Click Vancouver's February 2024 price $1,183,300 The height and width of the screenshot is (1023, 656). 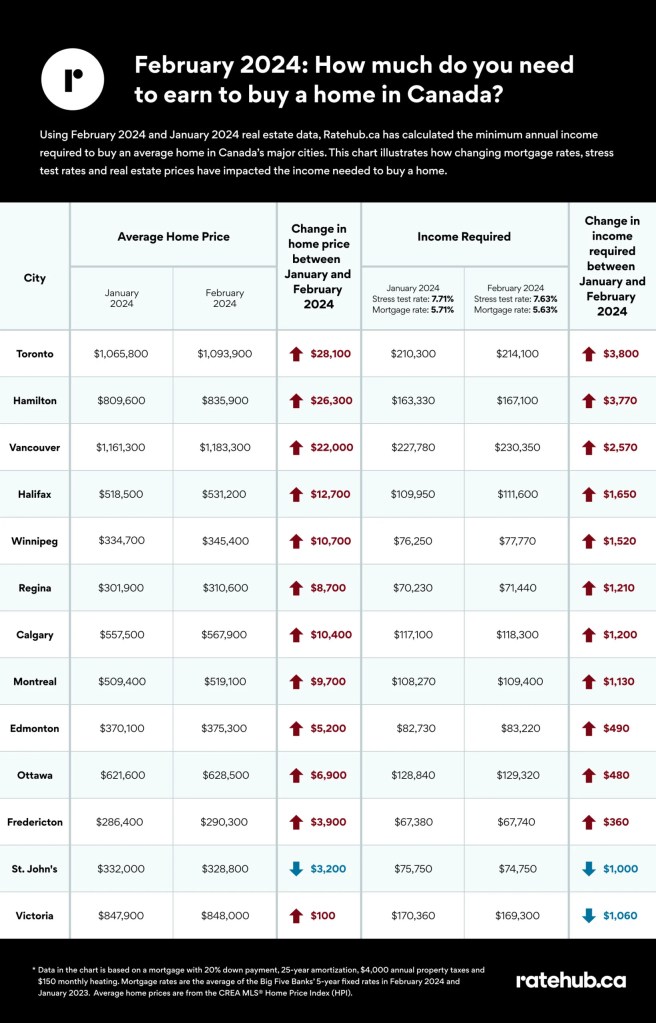[x=225, y=447]
